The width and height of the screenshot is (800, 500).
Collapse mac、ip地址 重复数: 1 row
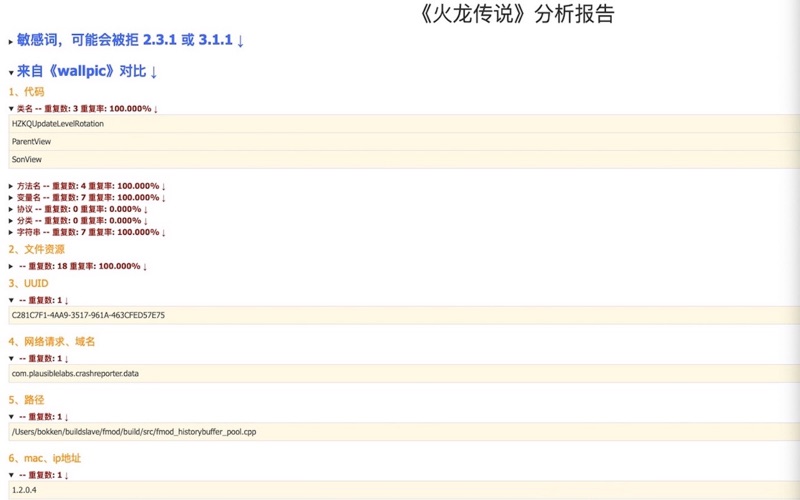tap(38, 475)
